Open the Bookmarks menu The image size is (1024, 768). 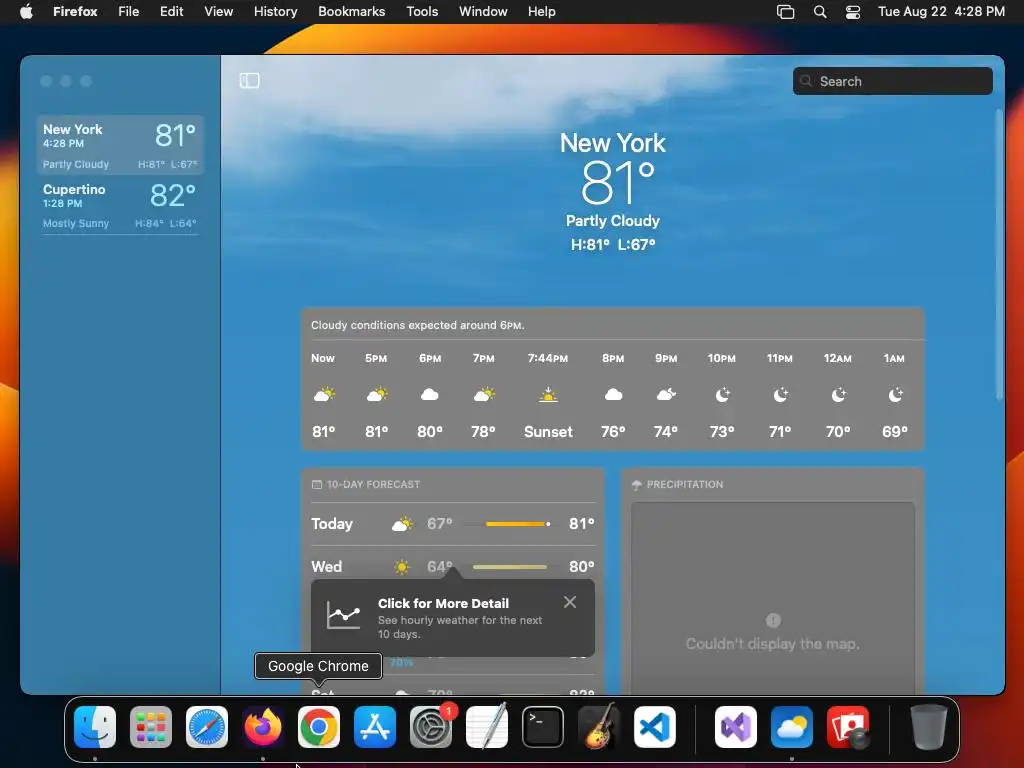point(351,12)
